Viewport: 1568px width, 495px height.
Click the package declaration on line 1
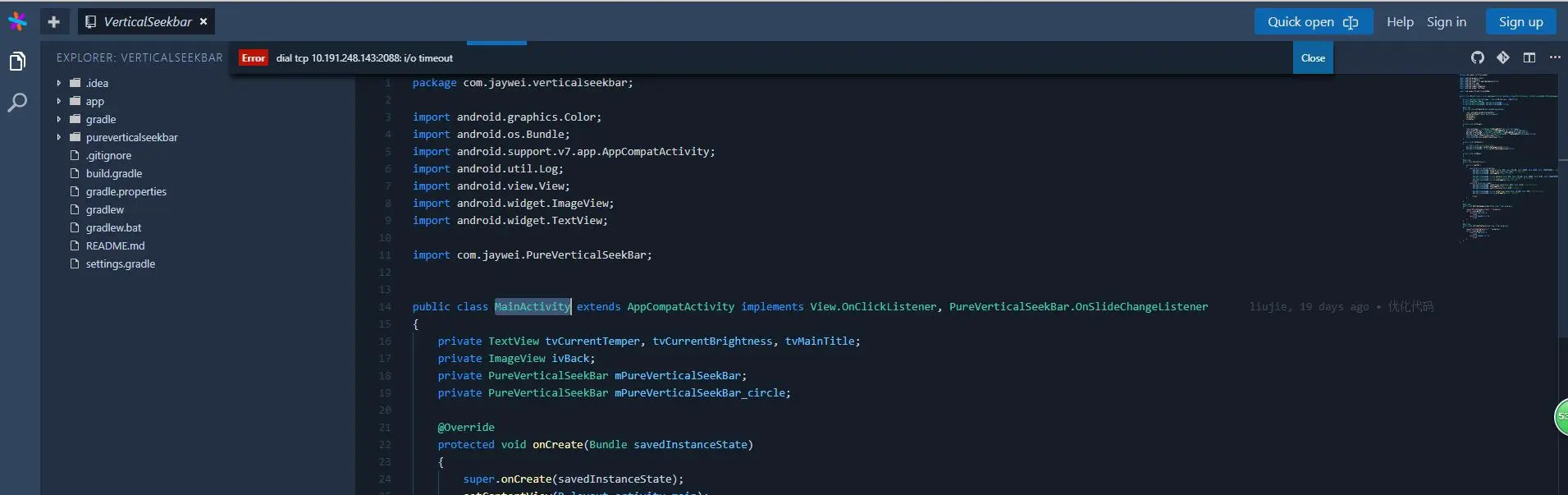523,83
